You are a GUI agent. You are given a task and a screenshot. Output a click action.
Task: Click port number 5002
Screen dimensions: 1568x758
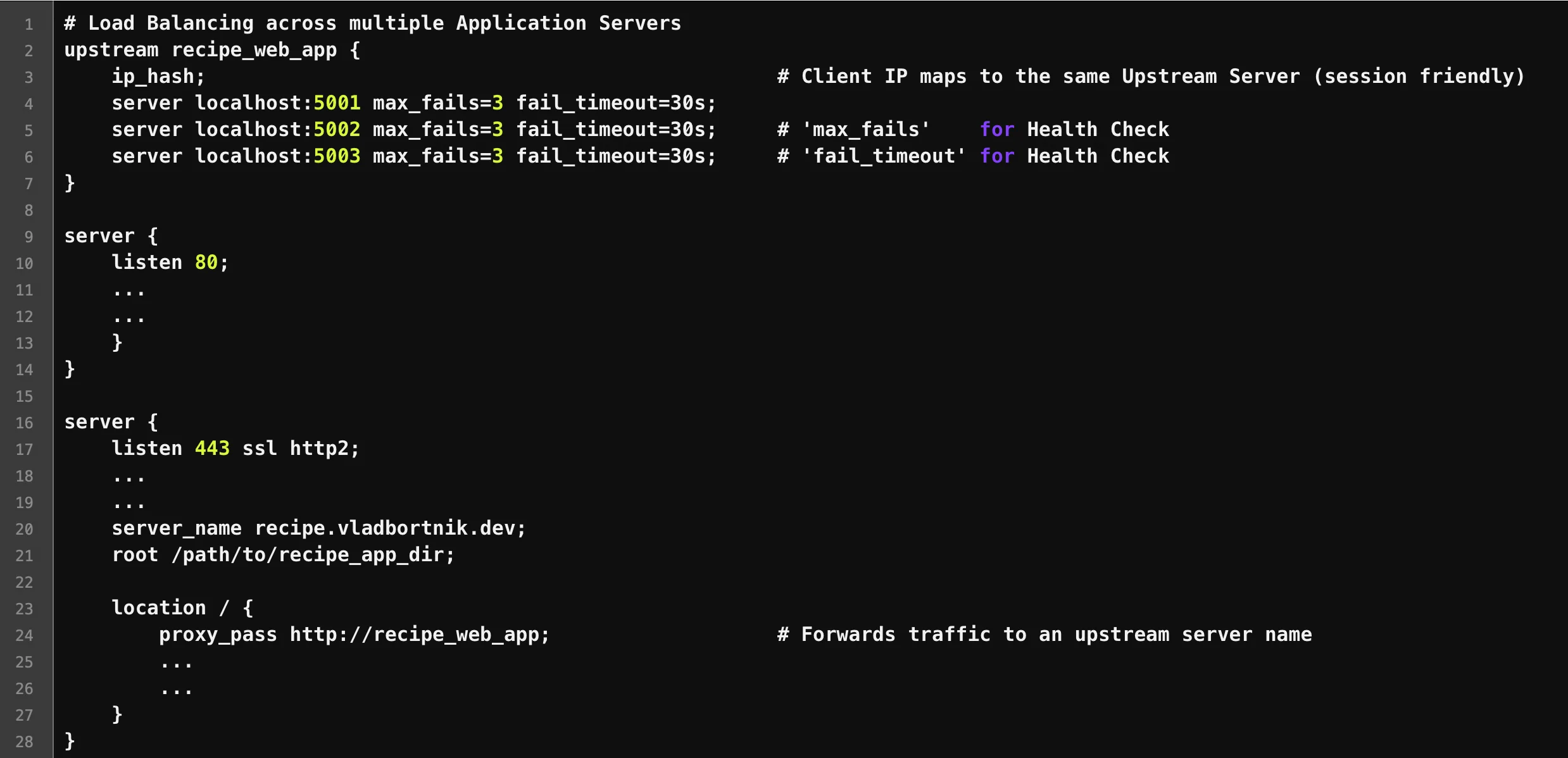[x=337, y=130]
